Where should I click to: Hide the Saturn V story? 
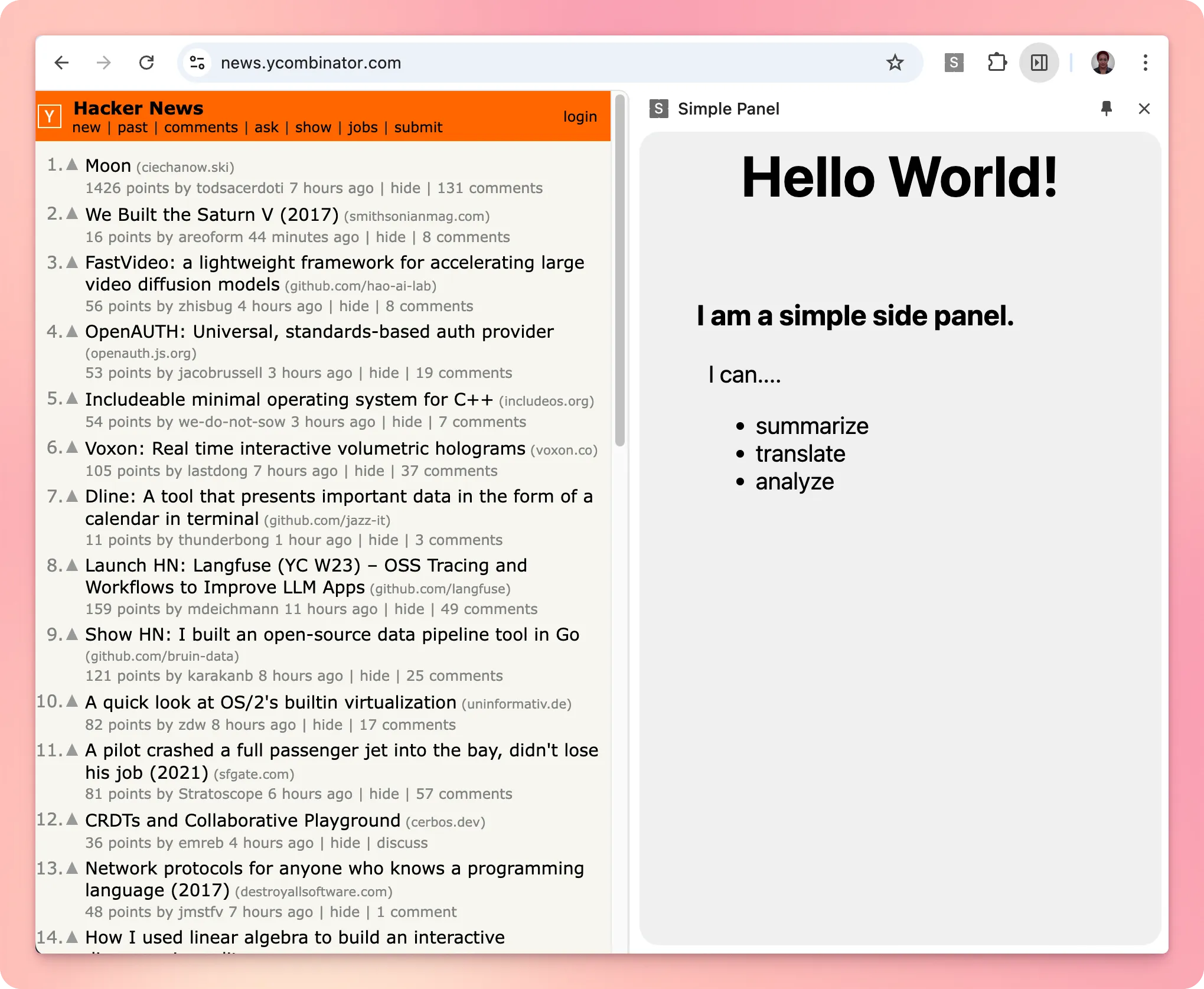coord(390,237)
